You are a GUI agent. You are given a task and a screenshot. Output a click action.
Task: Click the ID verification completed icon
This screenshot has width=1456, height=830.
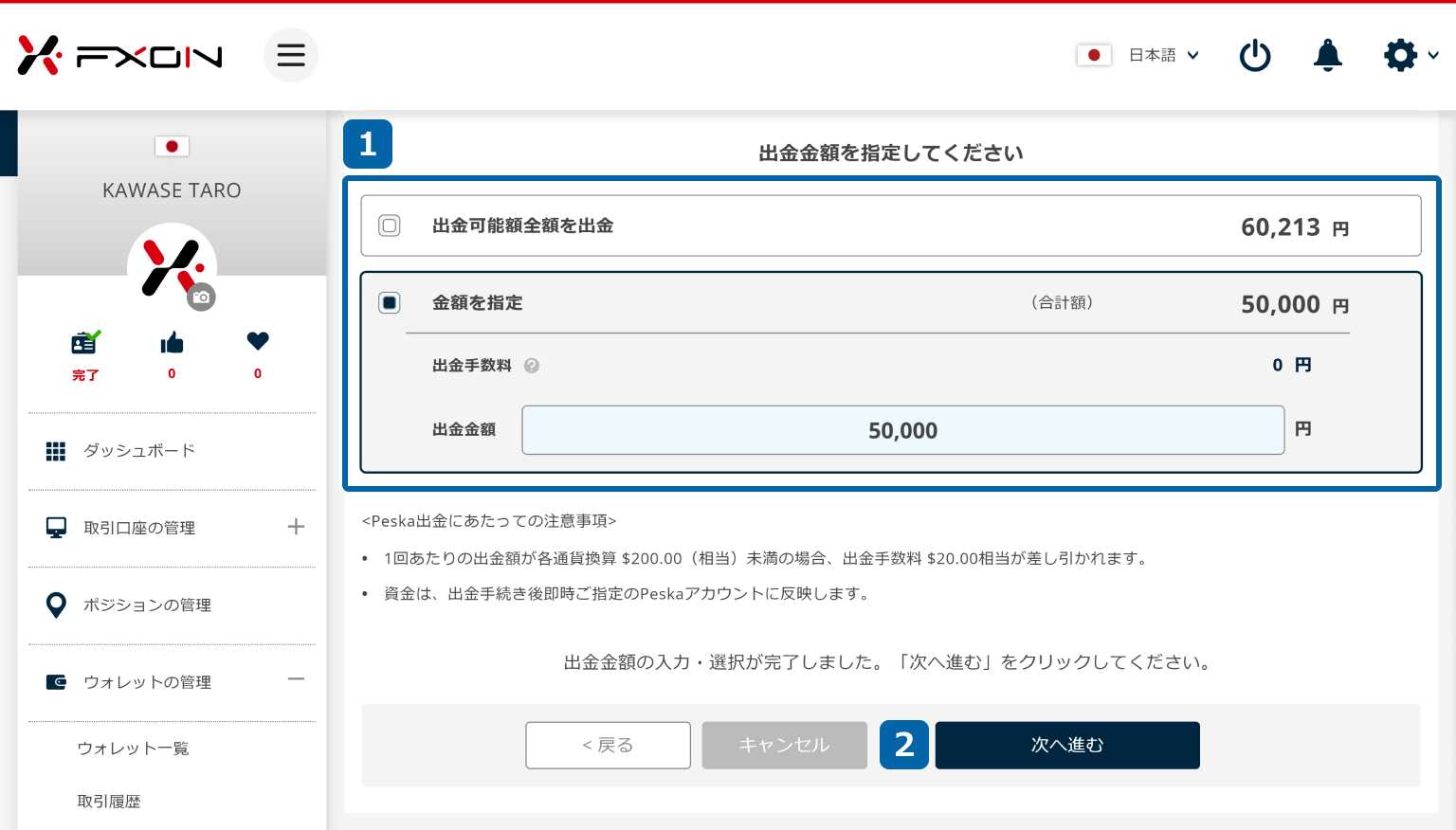pyautogui.click(x=85, y=343)
